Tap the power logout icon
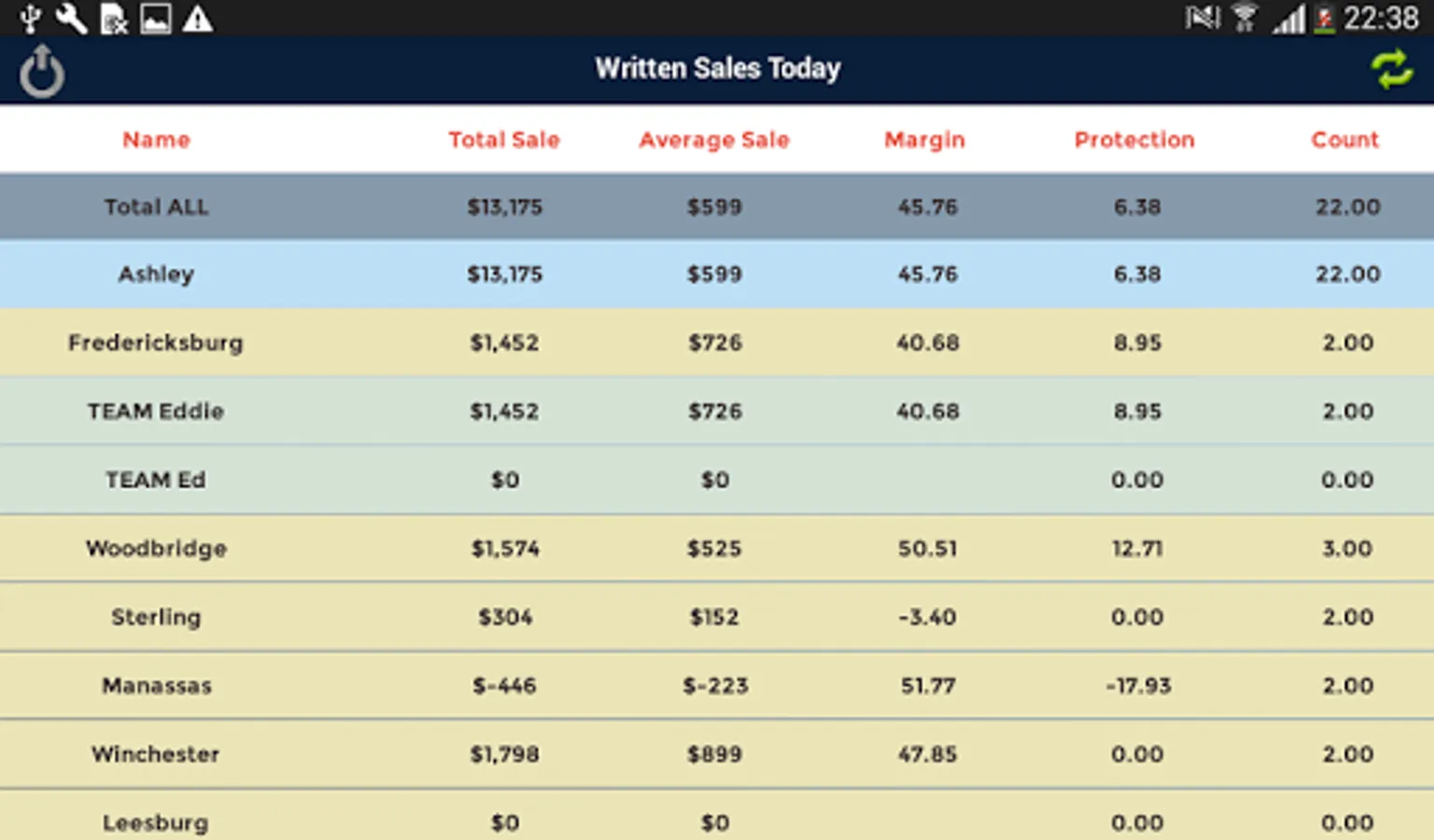 point(42,72)
